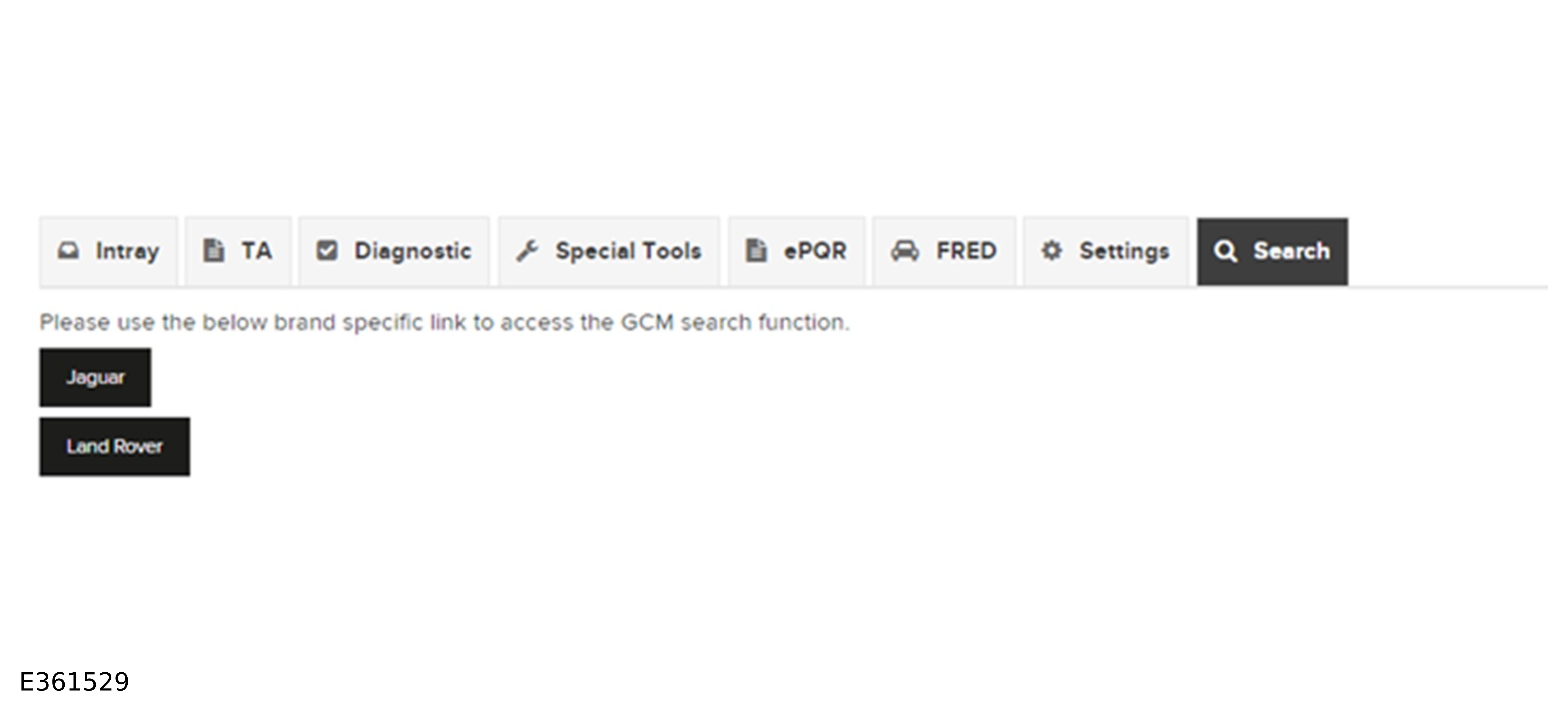Select the Special Tools tab
The width and height of the screenshot is (1568, 709).
pyautogui.click(x=628, y=251)
